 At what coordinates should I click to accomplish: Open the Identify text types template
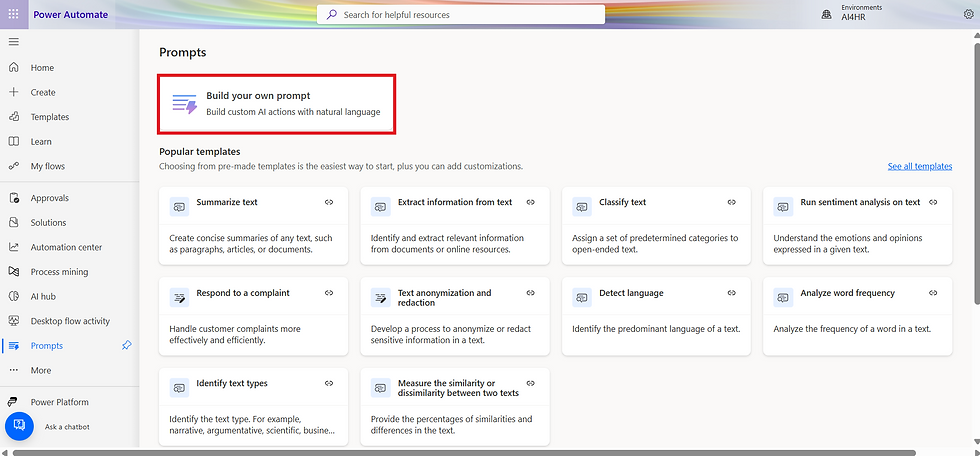[254, 407]
